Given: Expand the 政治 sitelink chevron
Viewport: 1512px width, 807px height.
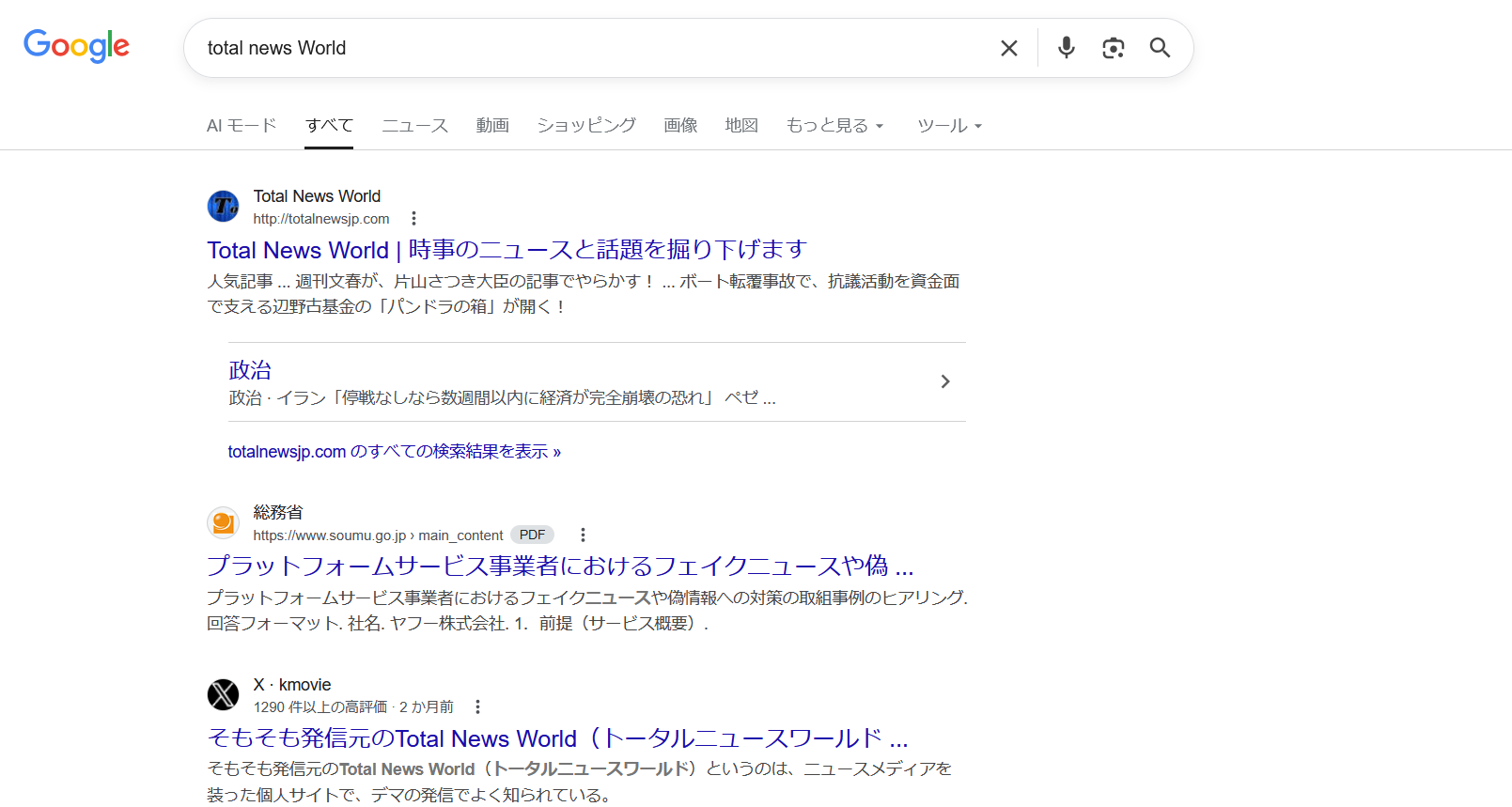Looking at the screenshot, I should coord(945,381).
